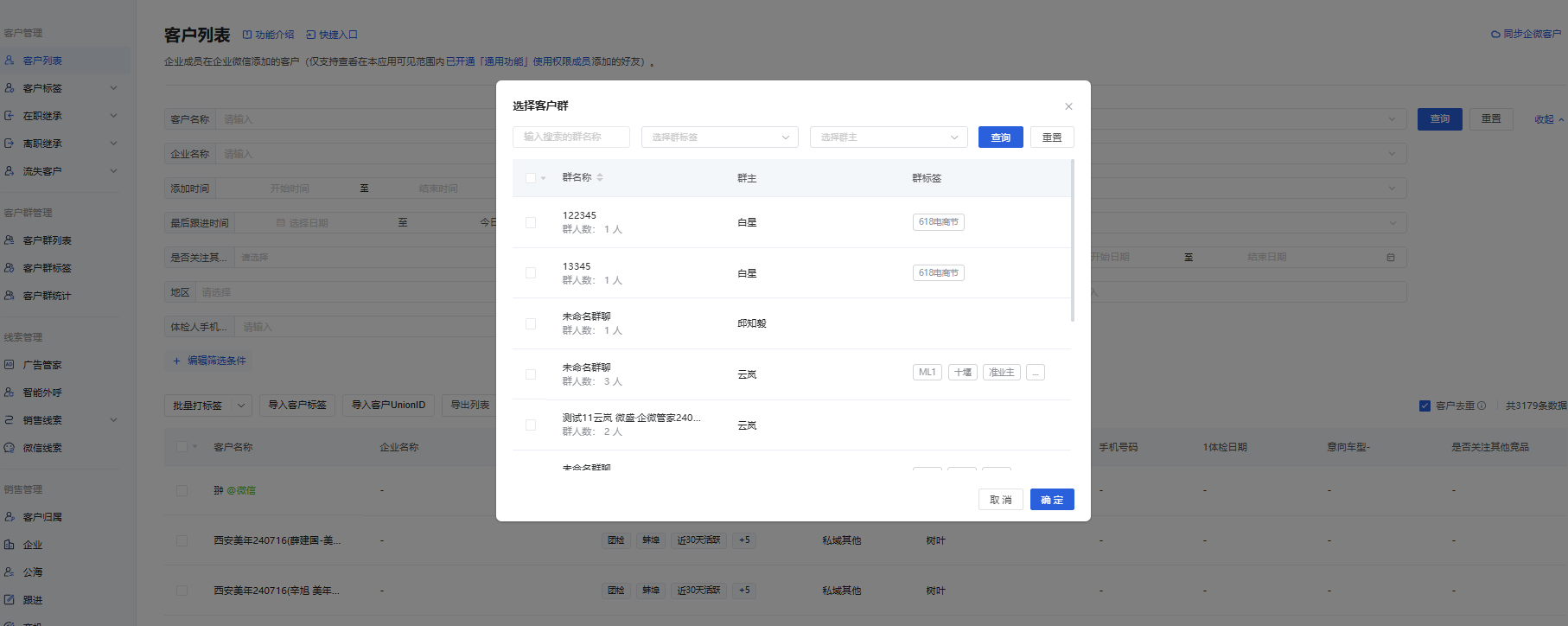Viewport: 1568px width, 626px height.
Task: Click the 查询 button in the dialog
Action: tap(1001, 137)
